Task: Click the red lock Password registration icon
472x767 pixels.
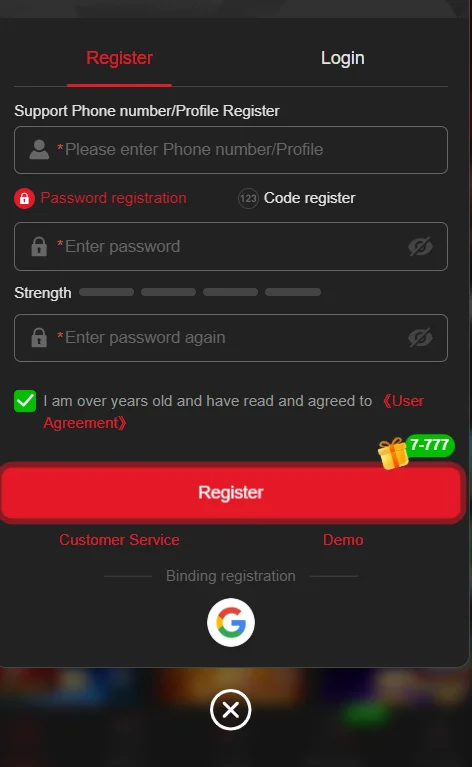Action: (x=24, y=199)
